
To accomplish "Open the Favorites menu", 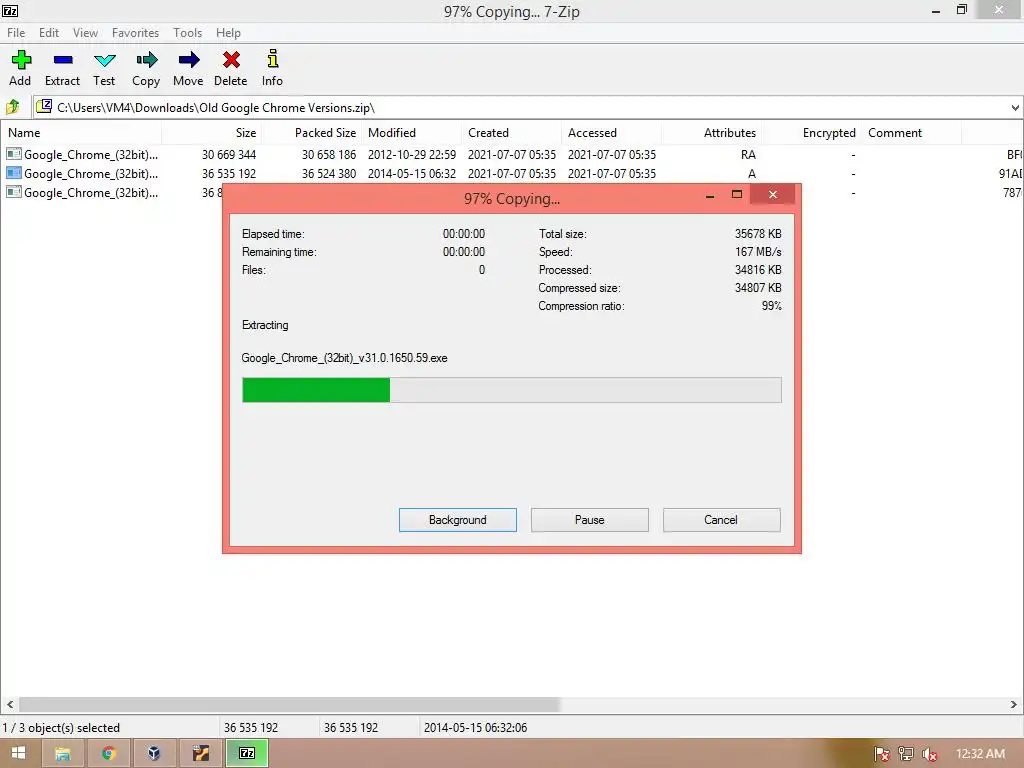I will tap(135, 33).
